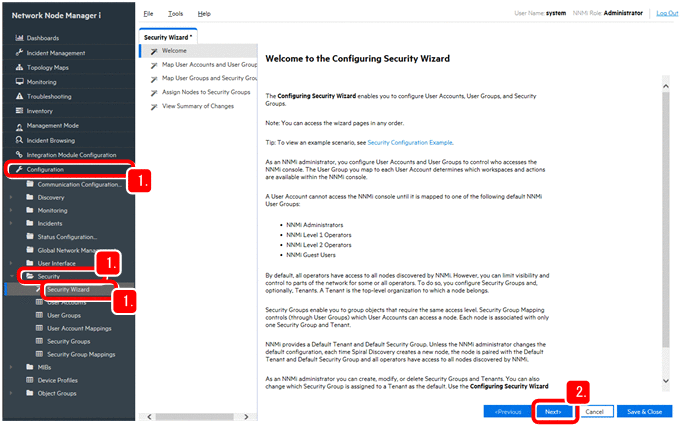
Task: Click open Security folder icon
Action: coord(30,276)
